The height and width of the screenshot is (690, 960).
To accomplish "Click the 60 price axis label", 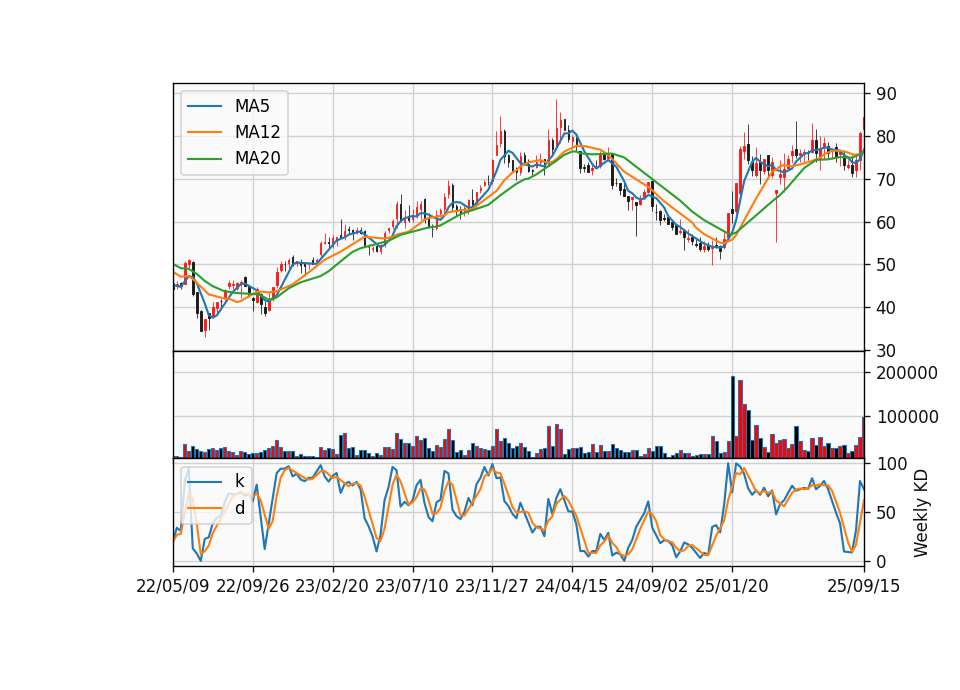I will coord(886,222).
